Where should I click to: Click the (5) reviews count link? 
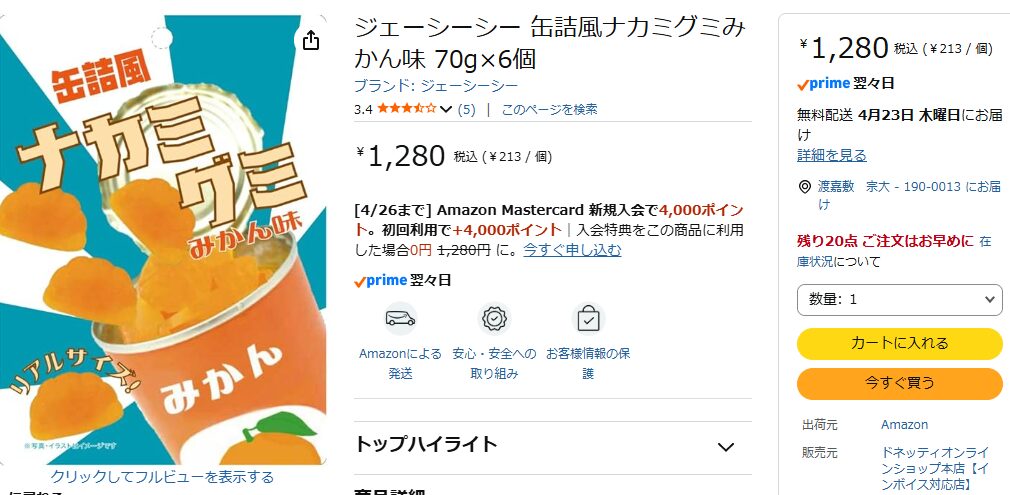coord(466,110)
